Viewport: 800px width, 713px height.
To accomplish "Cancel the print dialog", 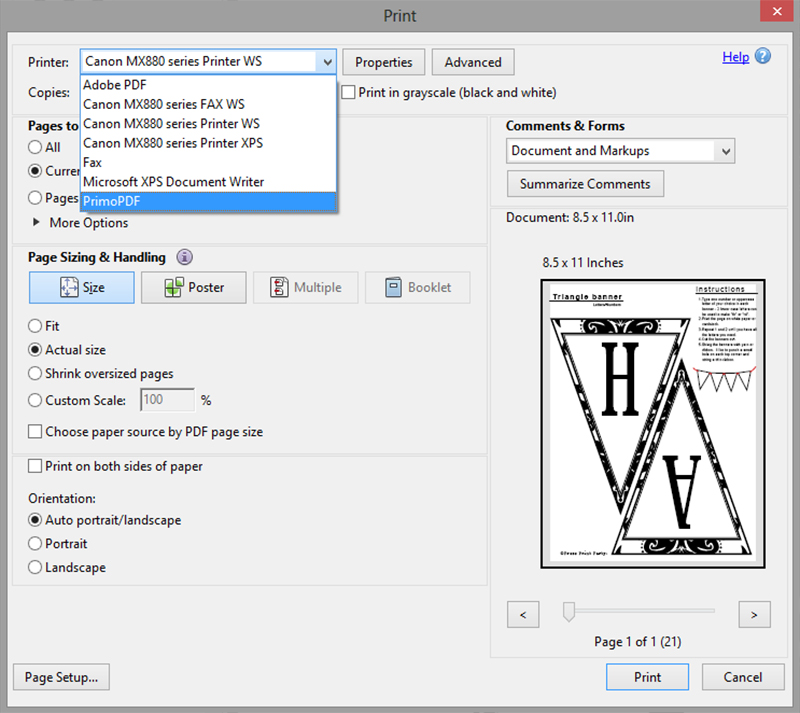I will tap(743, 677).
